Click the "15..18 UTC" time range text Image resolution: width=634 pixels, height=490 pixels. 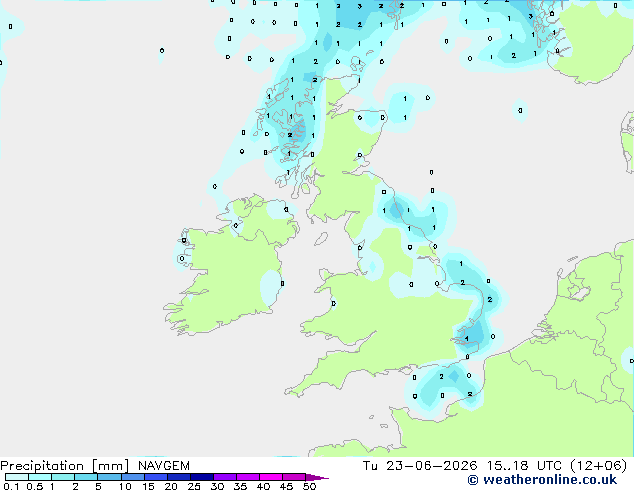524,466
